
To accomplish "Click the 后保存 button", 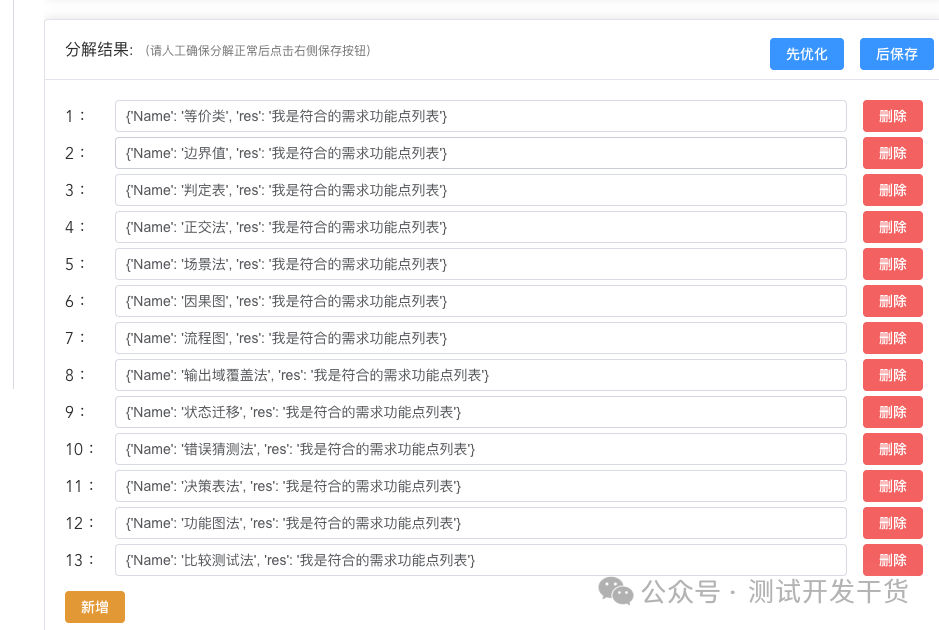I will click(895, 54).
